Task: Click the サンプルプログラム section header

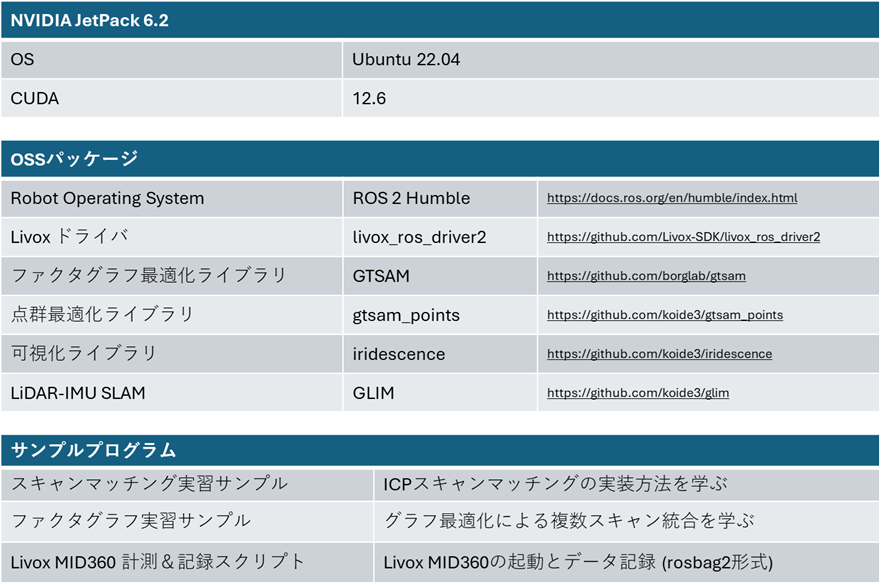Action: [x=93, y=450]
